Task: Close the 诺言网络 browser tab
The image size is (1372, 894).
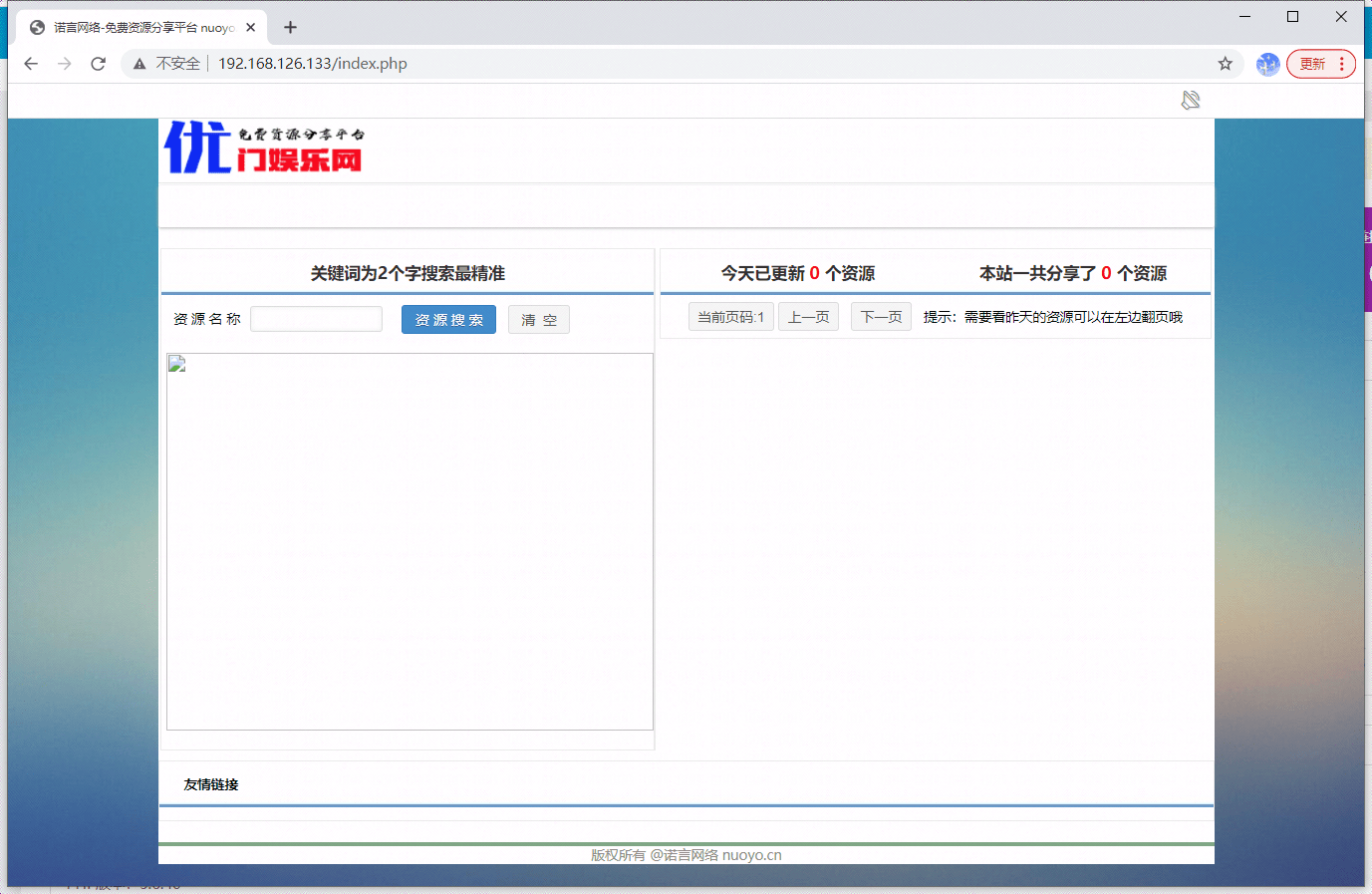Action: [251, 28]
